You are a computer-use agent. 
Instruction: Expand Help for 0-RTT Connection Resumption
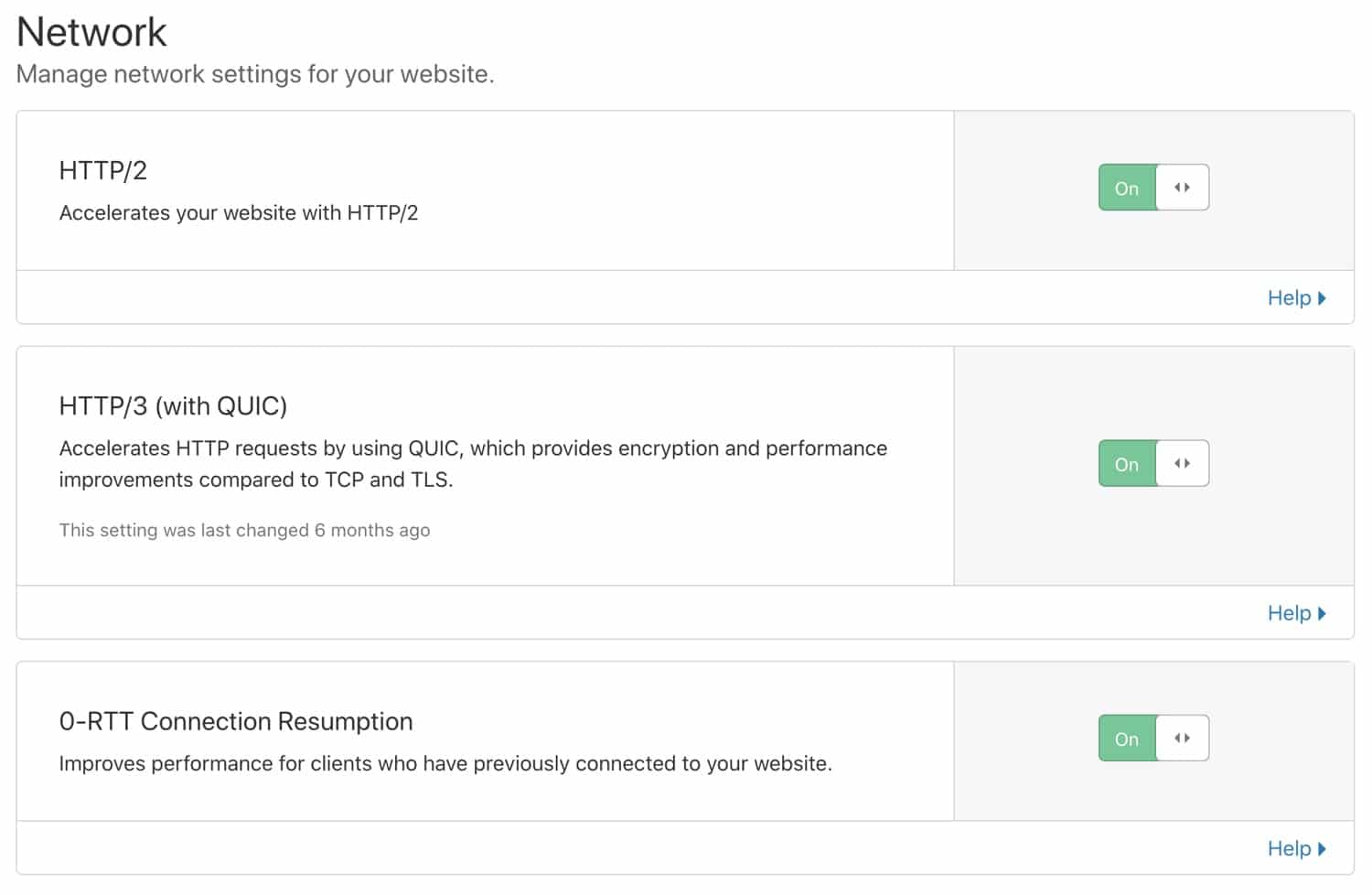(x=1292, y=847)
